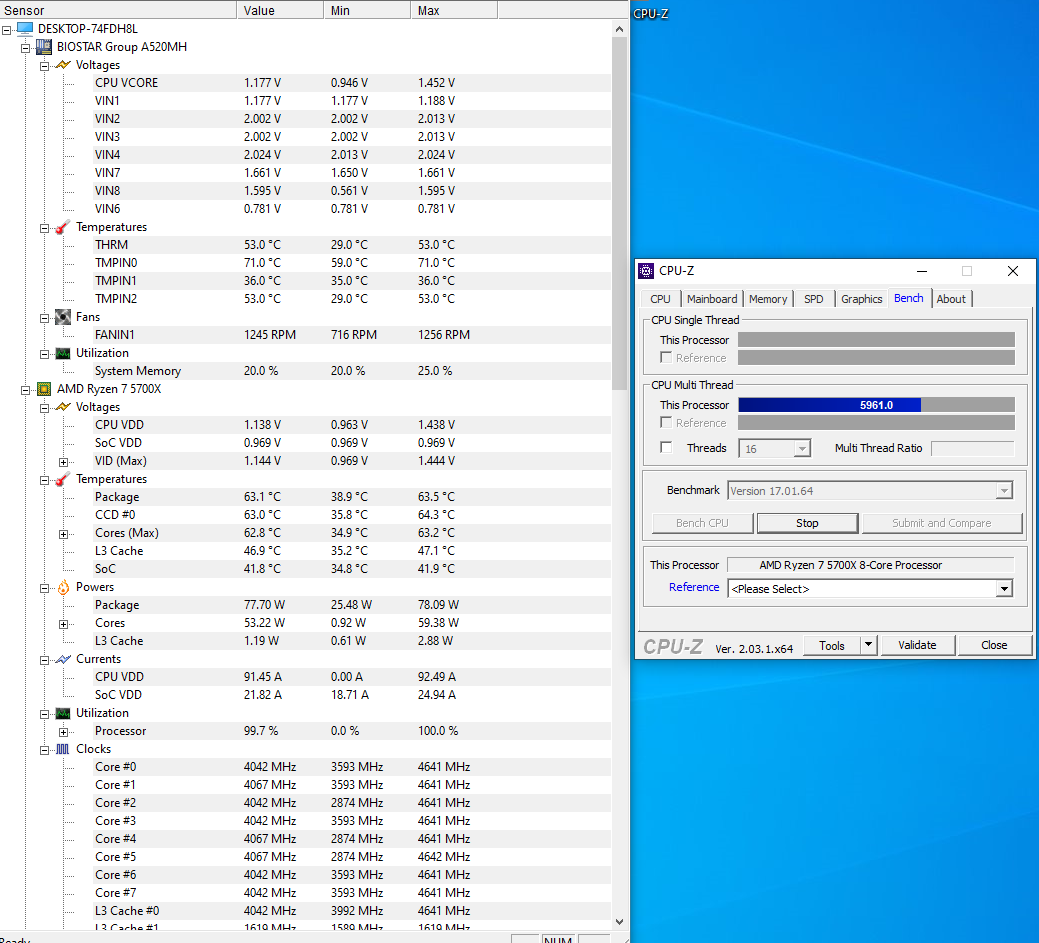This screenshot has height=943, width=1039.
Task: Tick the Reference checkbox under CPU Multi Thread
Action: pos(666,423)
